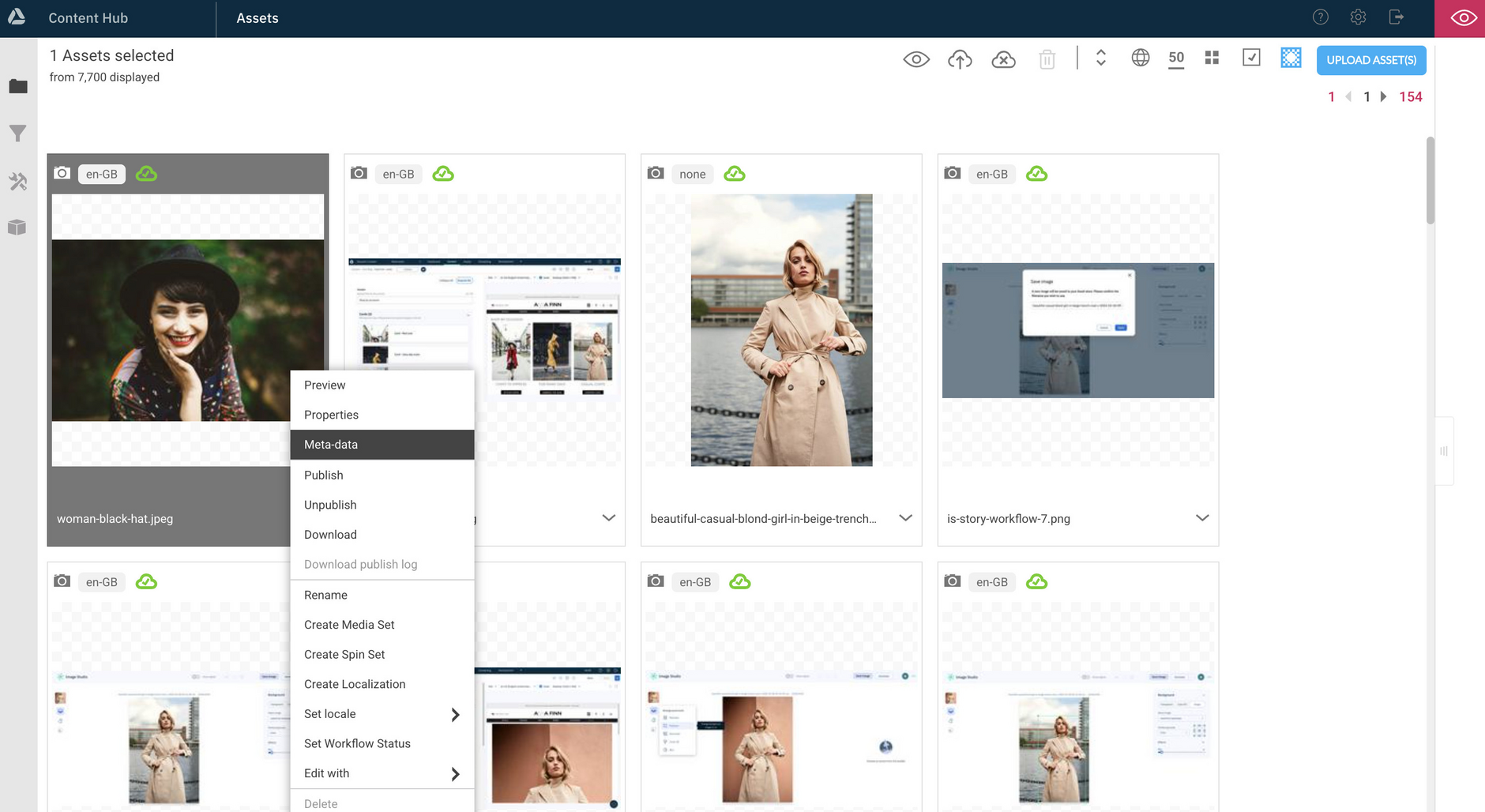This screenshot has width=1485, height=812.
Task: Expand the Edit with submenu arrow
Action: click(455, 774)
